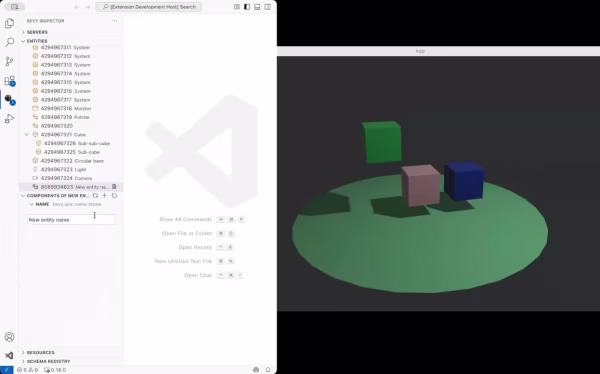
Task: Toggle the bottom panel
Action: [x=257, y=7]
